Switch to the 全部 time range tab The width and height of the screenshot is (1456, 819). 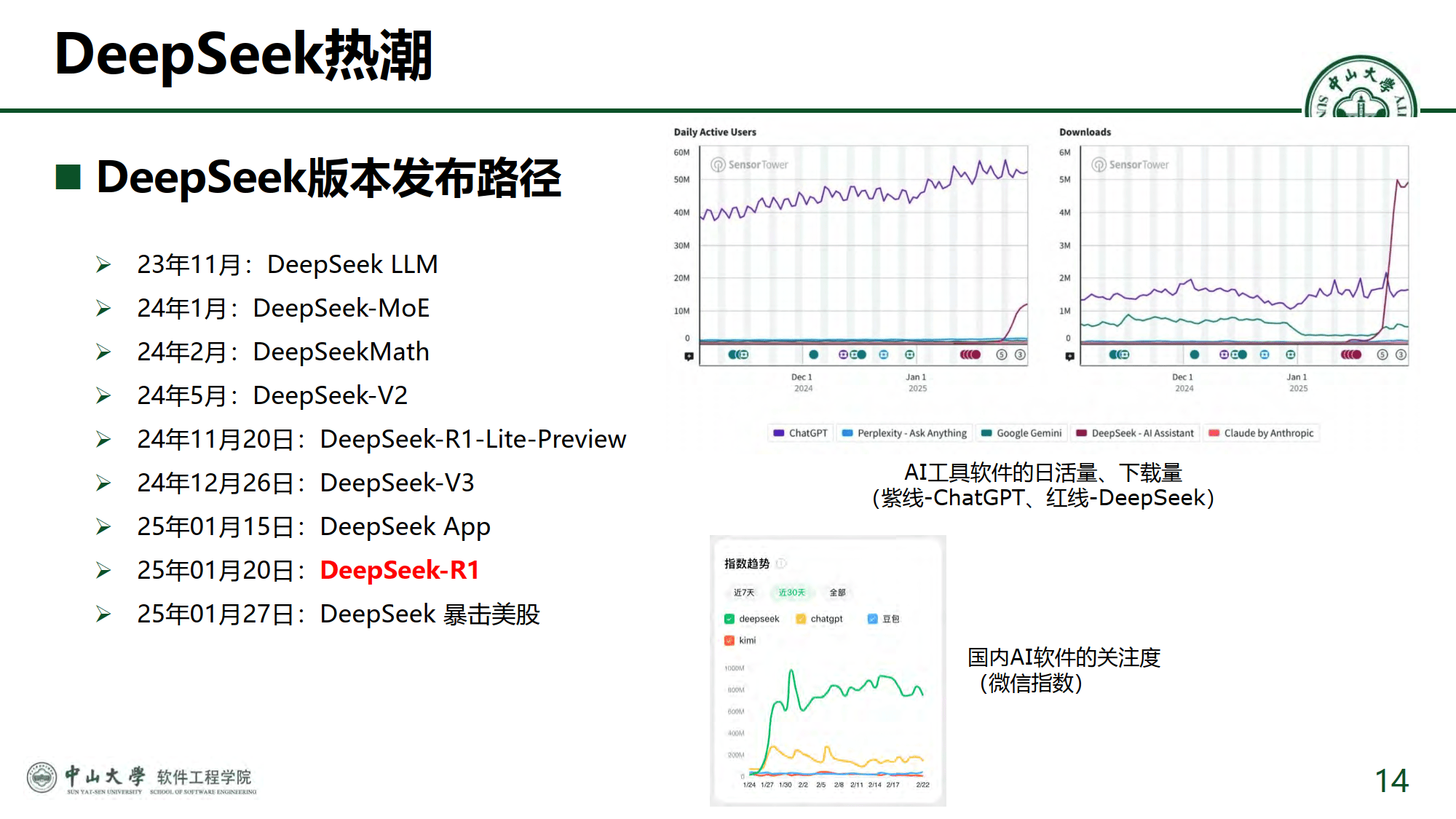point(838,593)
